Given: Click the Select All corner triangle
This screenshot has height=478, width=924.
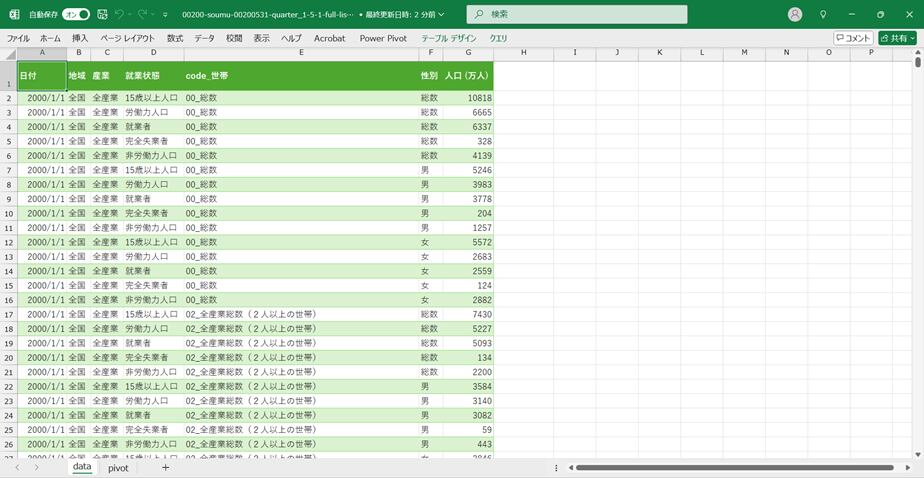Looking at the screenshot, I should (9, 52).
